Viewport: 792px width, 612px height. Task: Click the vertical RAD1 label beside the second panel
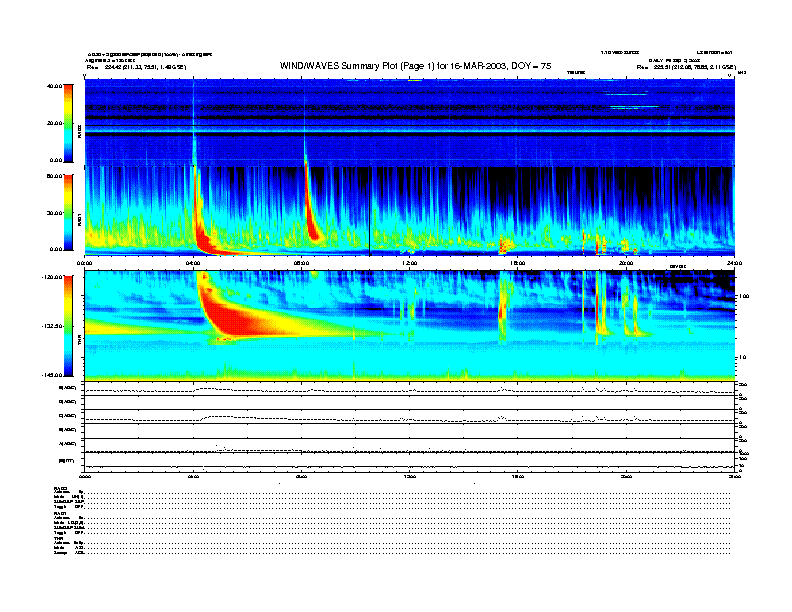click(79, 220)
